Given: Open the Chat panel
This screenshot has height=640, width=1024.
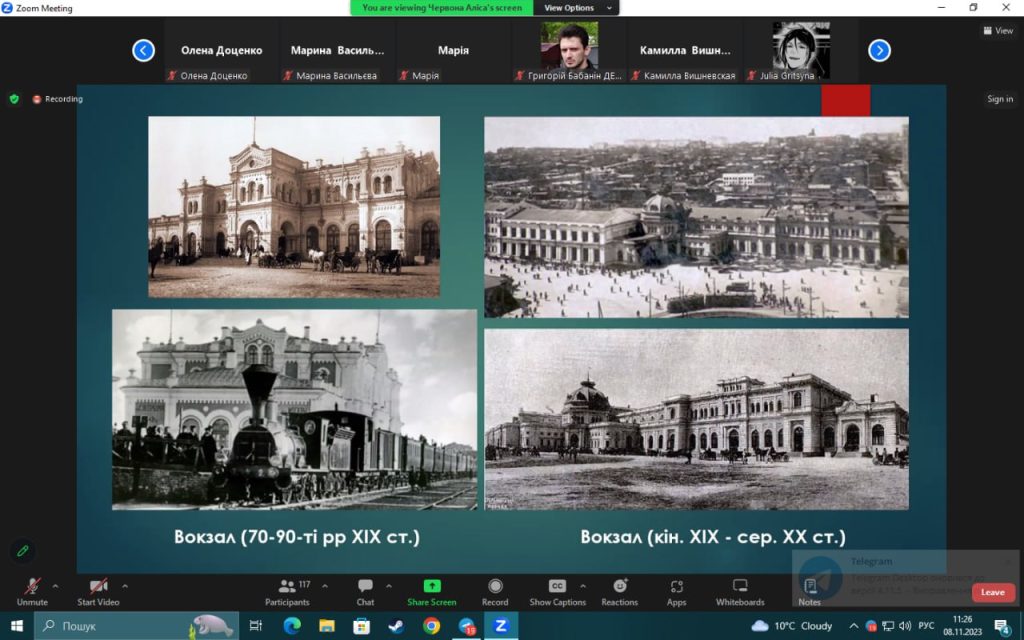Looking at the screenshot, I should pos(365,591).
